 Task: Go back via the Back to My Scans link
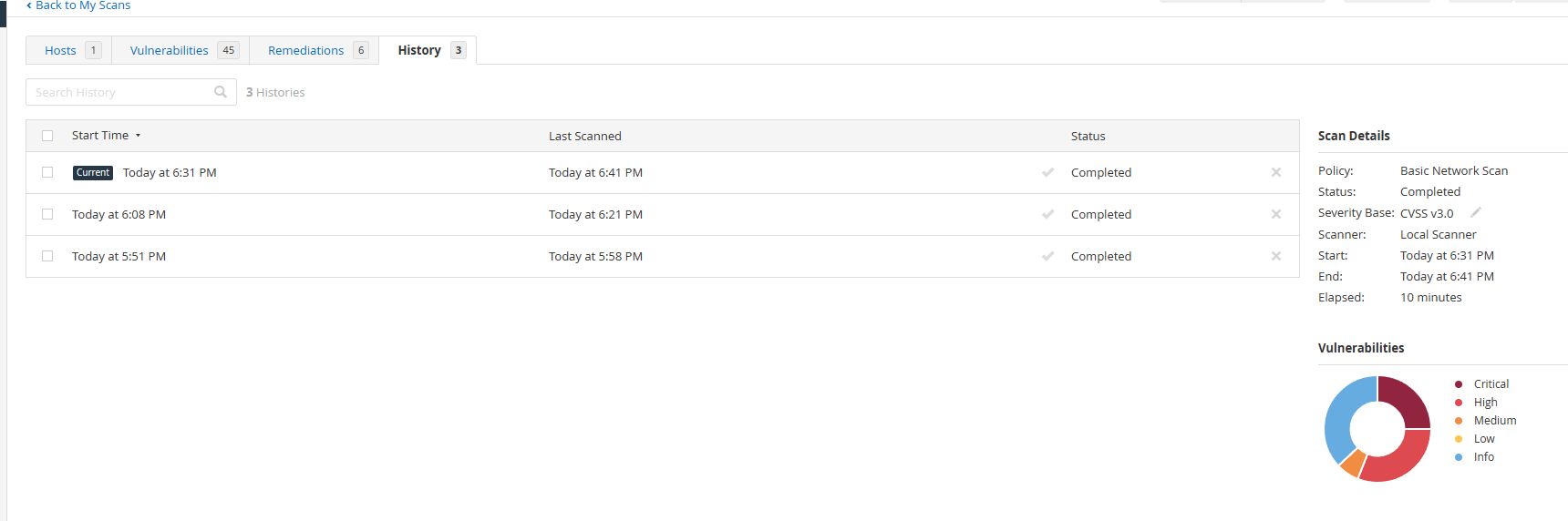coord(83,5)
